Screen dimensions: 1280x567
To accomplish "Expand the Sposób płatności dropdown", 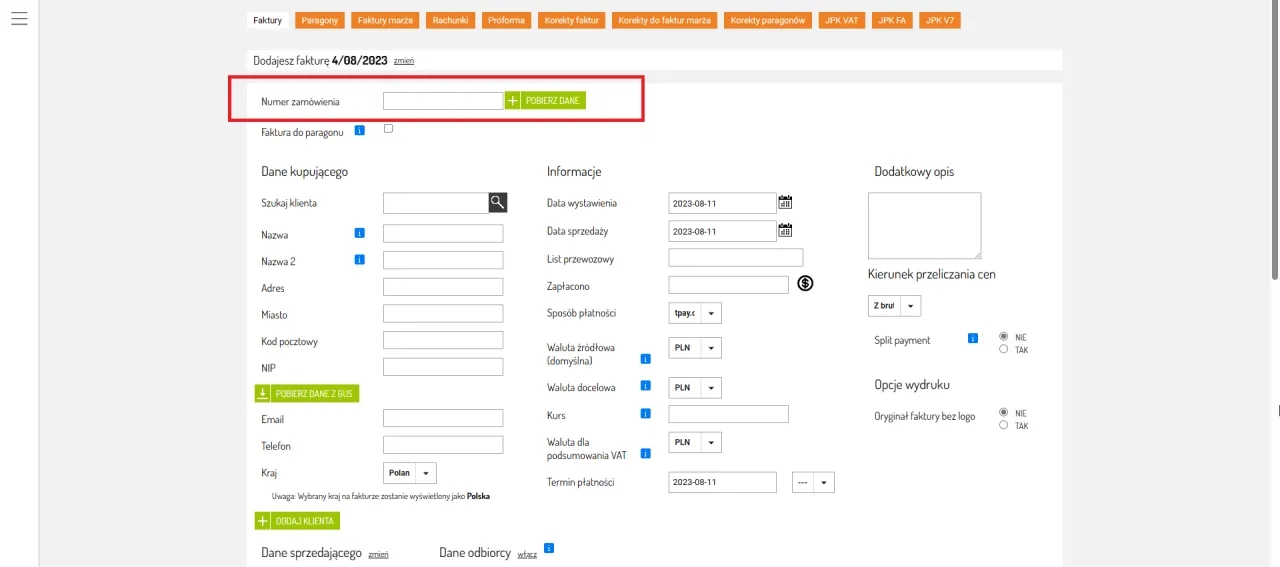I will (x=695, y=313).
